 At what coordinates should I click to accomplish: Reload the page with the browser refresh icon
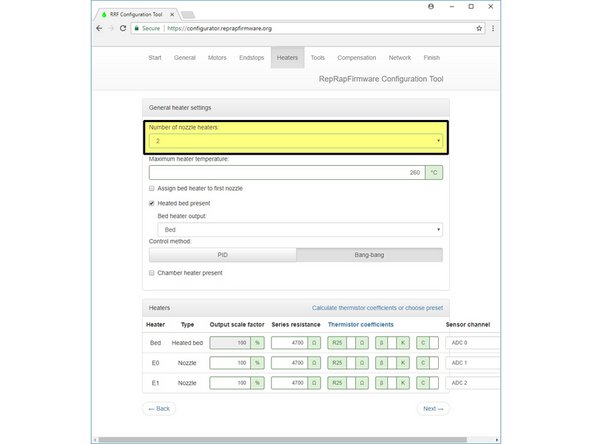pyautogui.click(x=123, y=28)
